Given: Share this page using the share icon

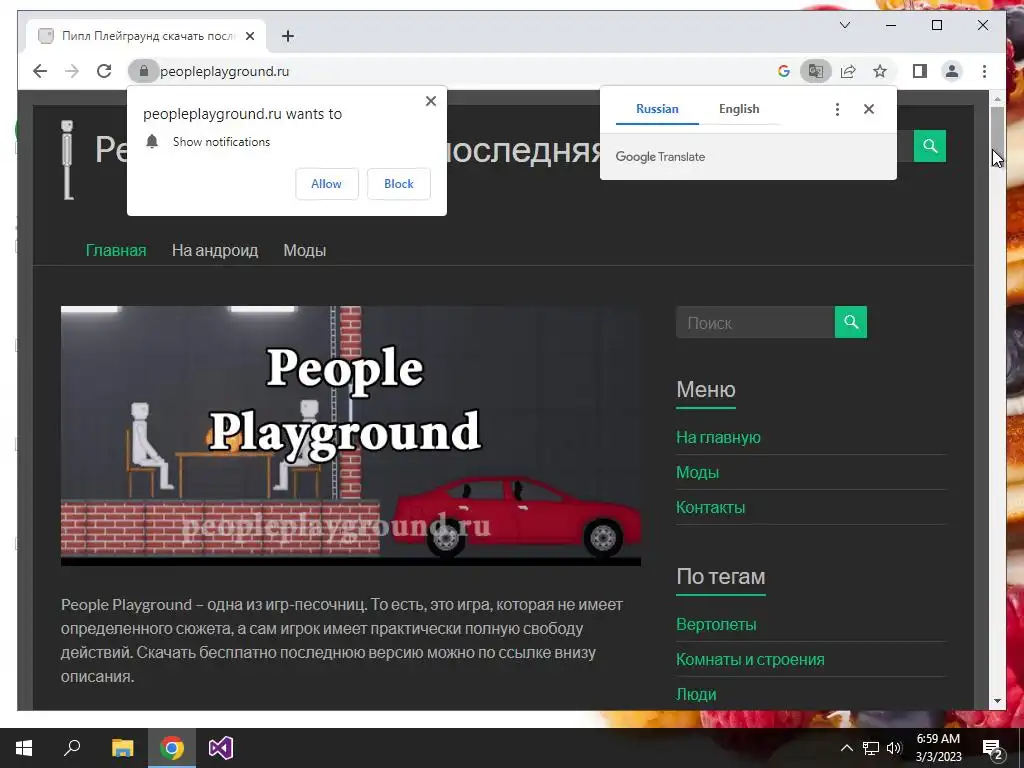Looking at the screenshot, I should click(x=848, y=71).
